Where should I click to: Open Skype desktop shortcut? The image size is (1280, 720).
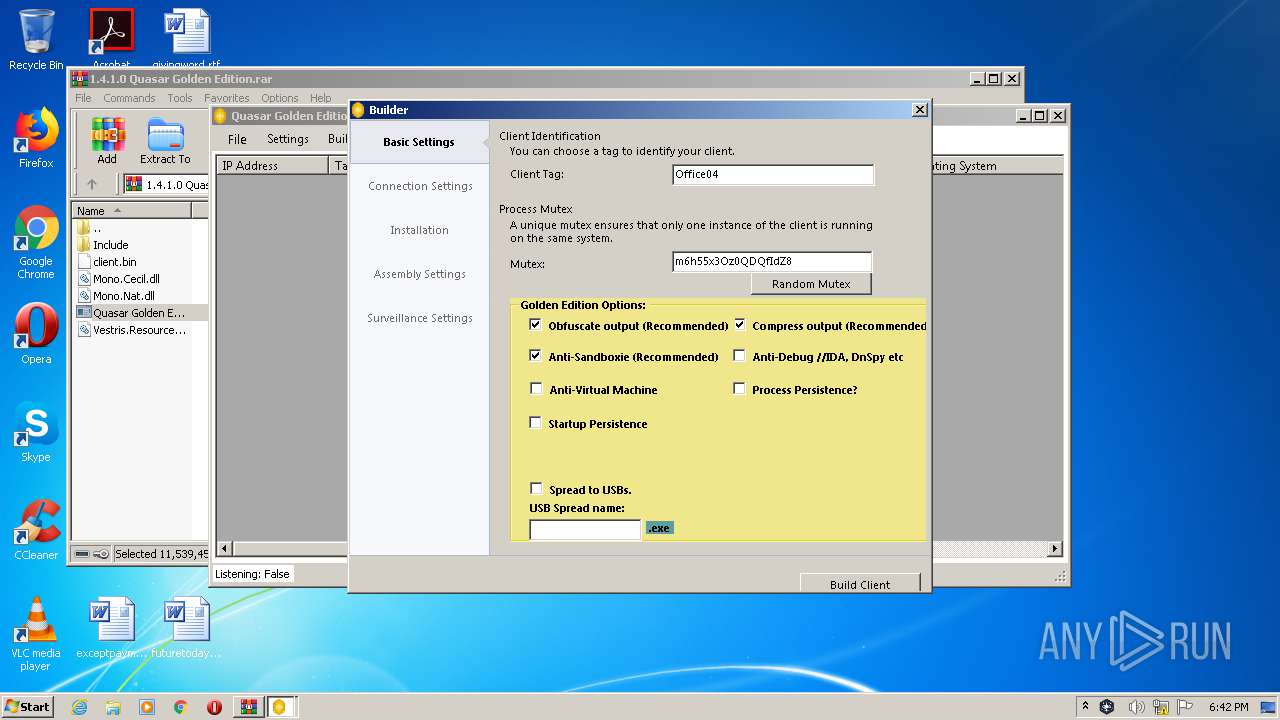coord(36,432)
